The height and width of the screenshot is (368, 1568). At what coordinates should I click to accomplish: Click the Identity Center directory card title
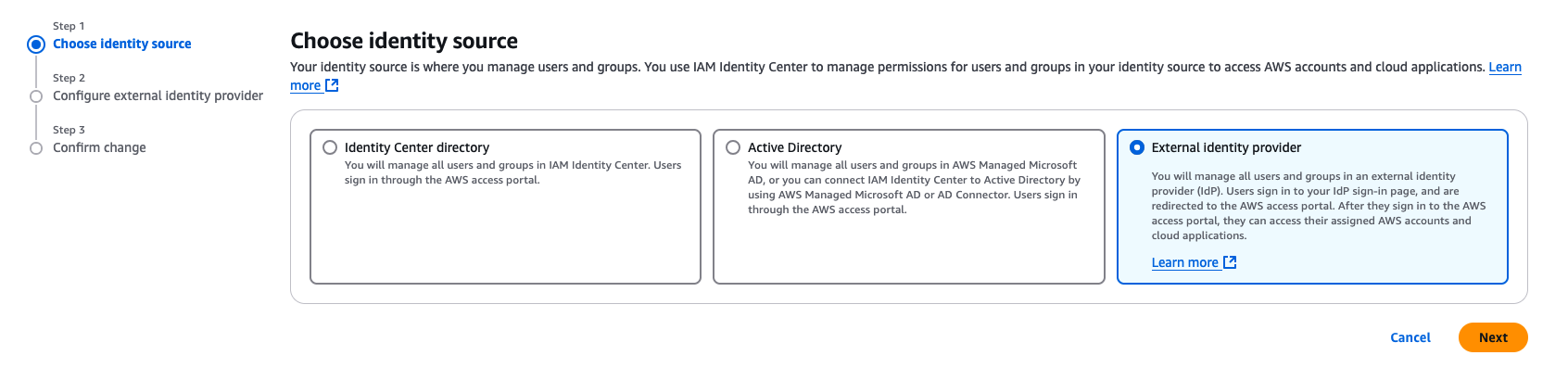[x=417, y=147]
